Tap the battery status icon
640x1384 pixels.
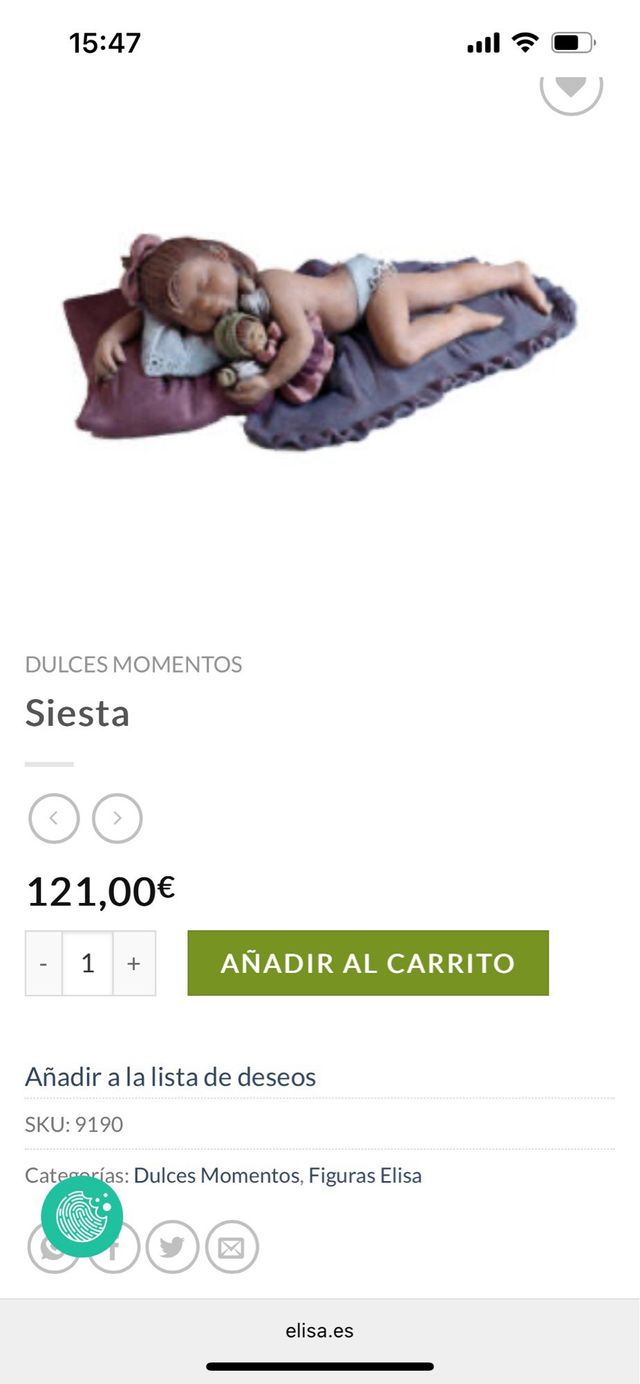coord(573,43)
